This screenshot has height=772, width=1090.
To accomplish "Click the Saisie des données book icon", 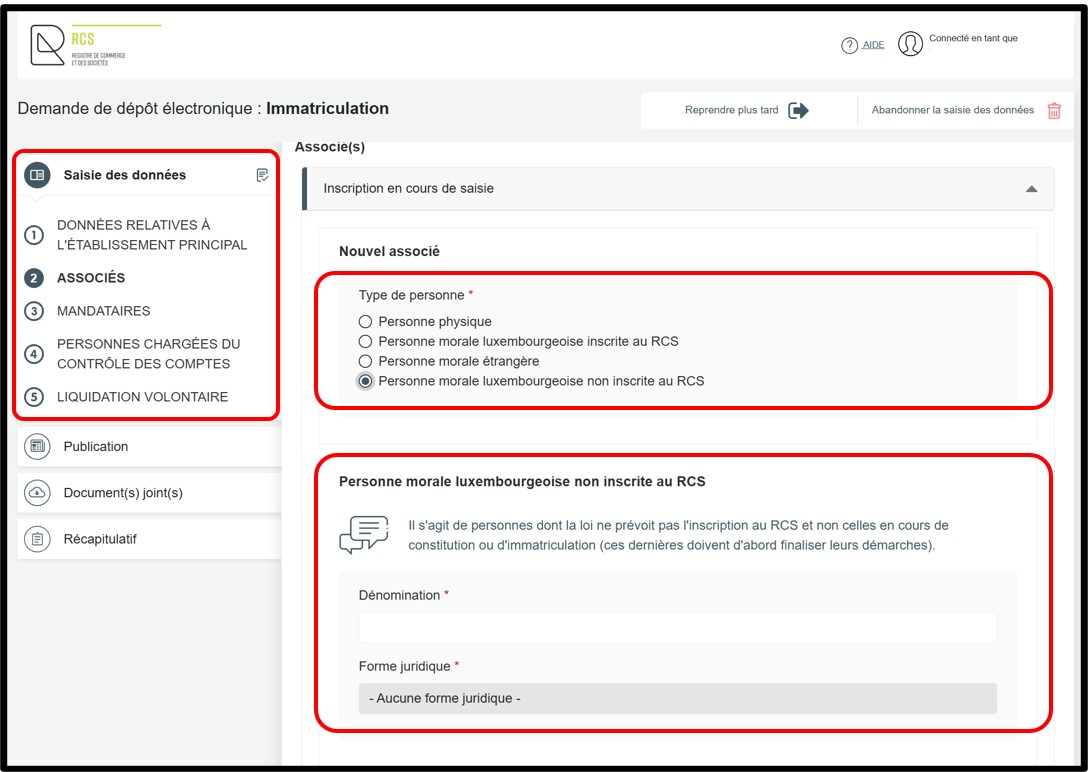I will (x=37, y=175).
